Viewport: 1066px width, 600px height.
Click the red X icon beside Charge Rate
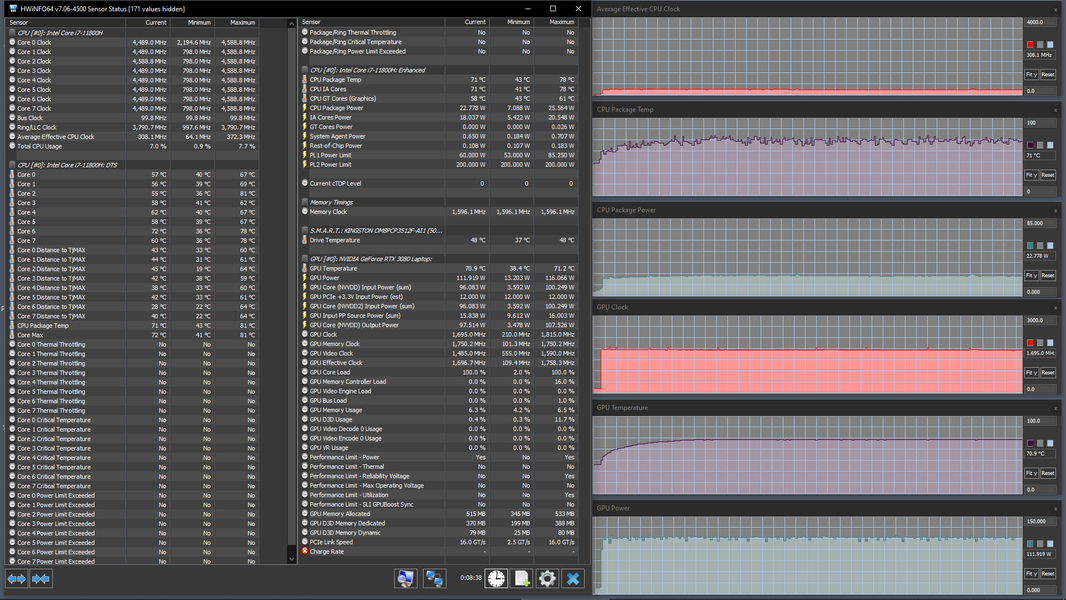[305, 551]
